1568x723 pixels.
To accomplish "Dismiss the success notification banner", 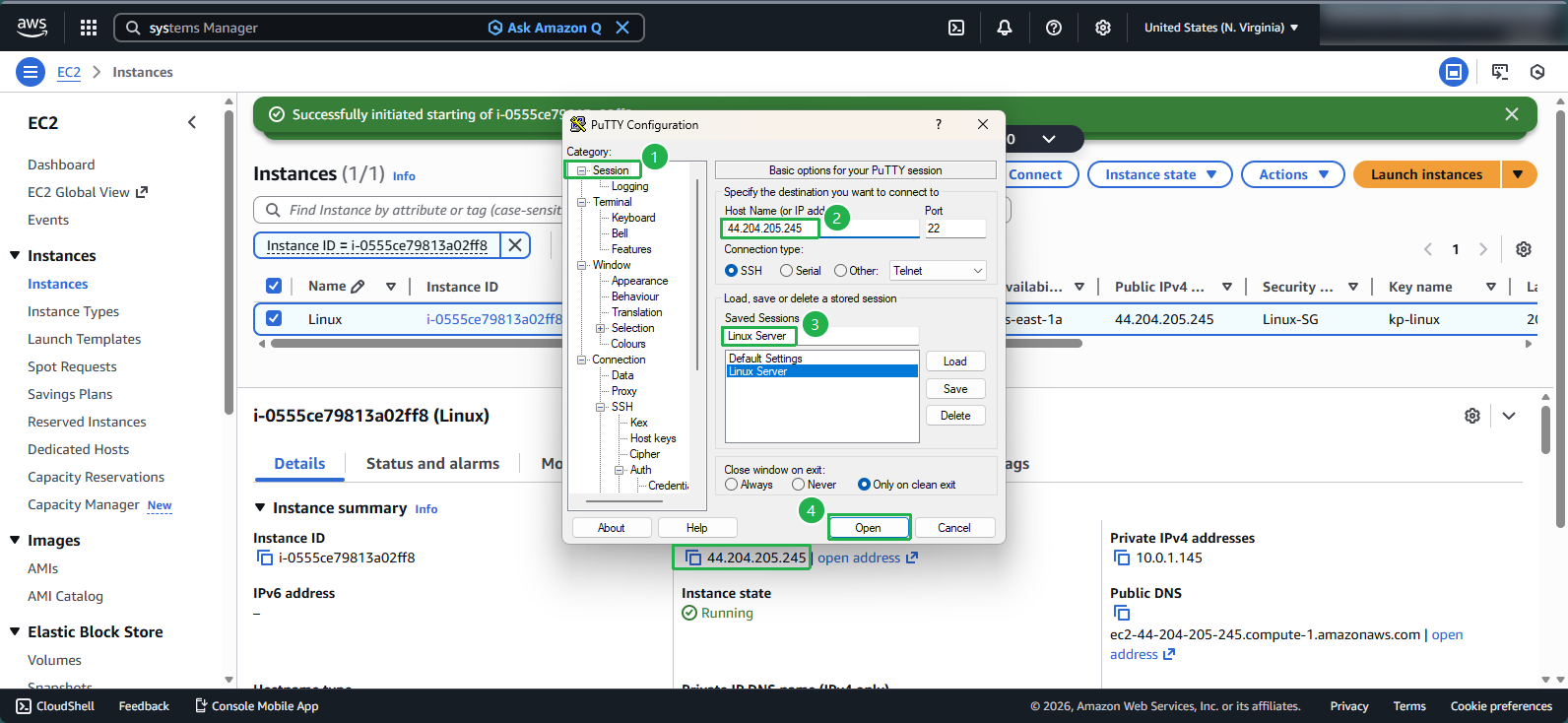I will pos(1512,114).
